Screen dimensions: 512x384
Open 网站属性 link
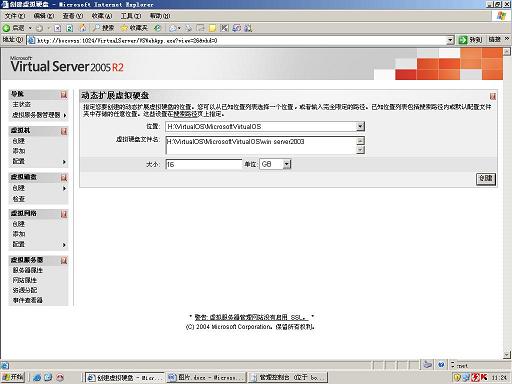pos(25,280)
